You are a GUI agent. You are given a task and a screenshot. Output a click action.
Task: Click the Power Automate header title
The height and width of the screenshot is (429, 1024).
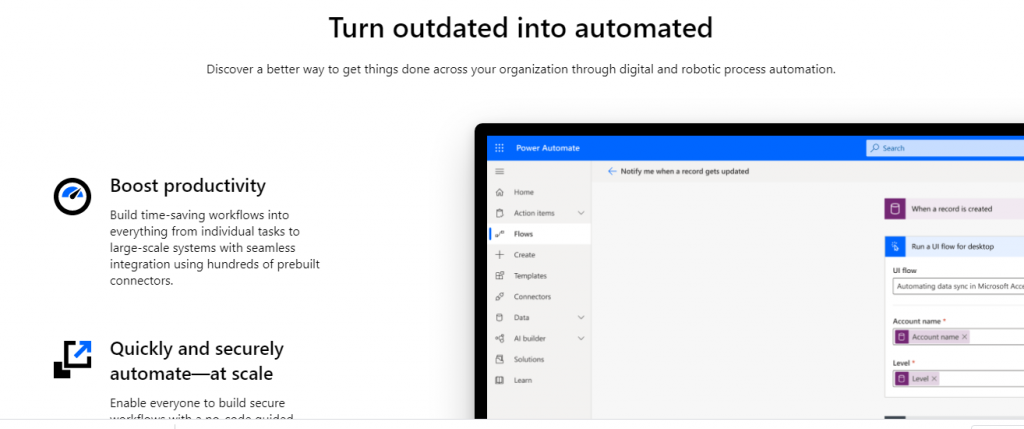[x=547, y=148]
